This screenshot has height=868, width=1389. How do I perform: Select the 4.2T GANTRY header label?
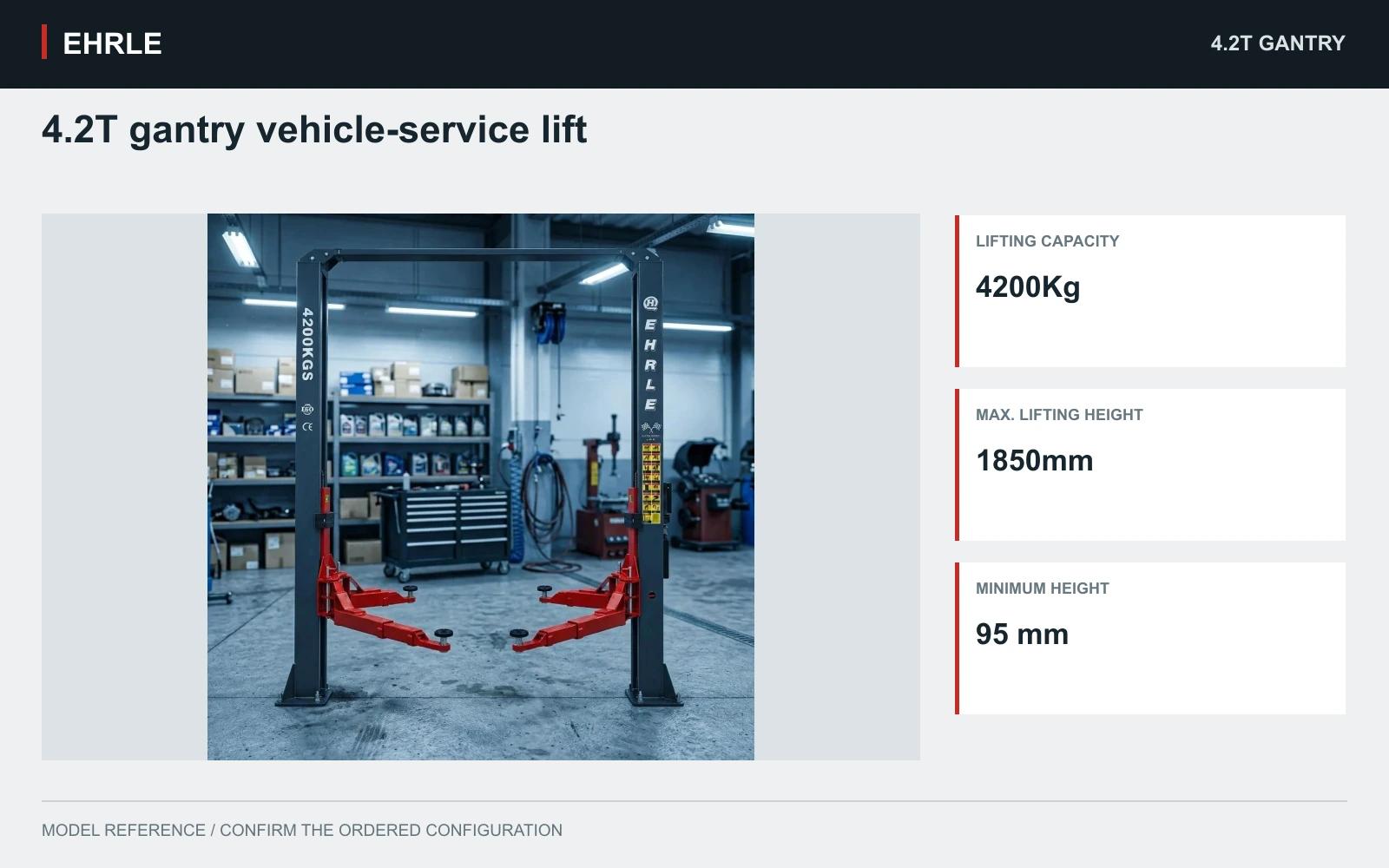(1278, 43)
